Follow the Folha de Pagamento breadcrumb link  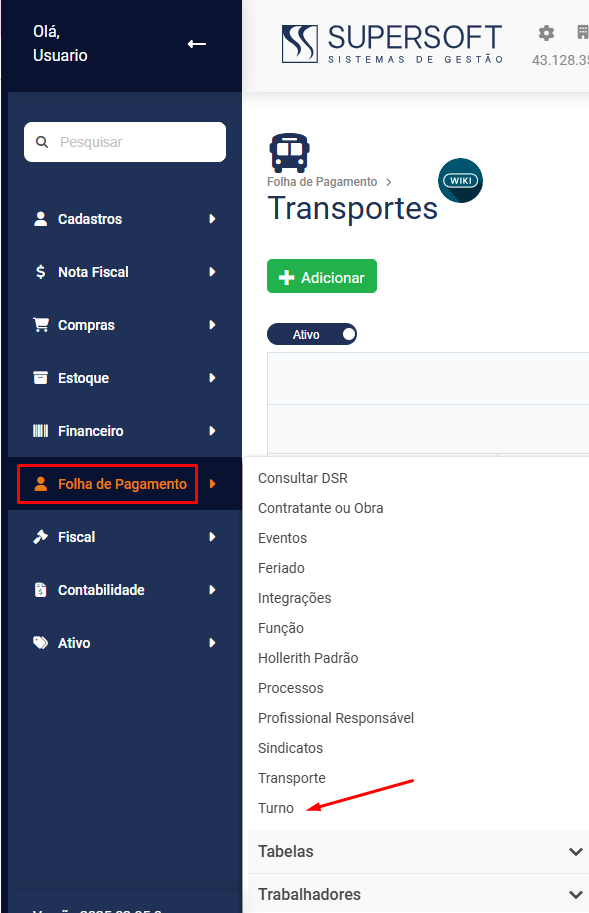click(x=322, y=182)
